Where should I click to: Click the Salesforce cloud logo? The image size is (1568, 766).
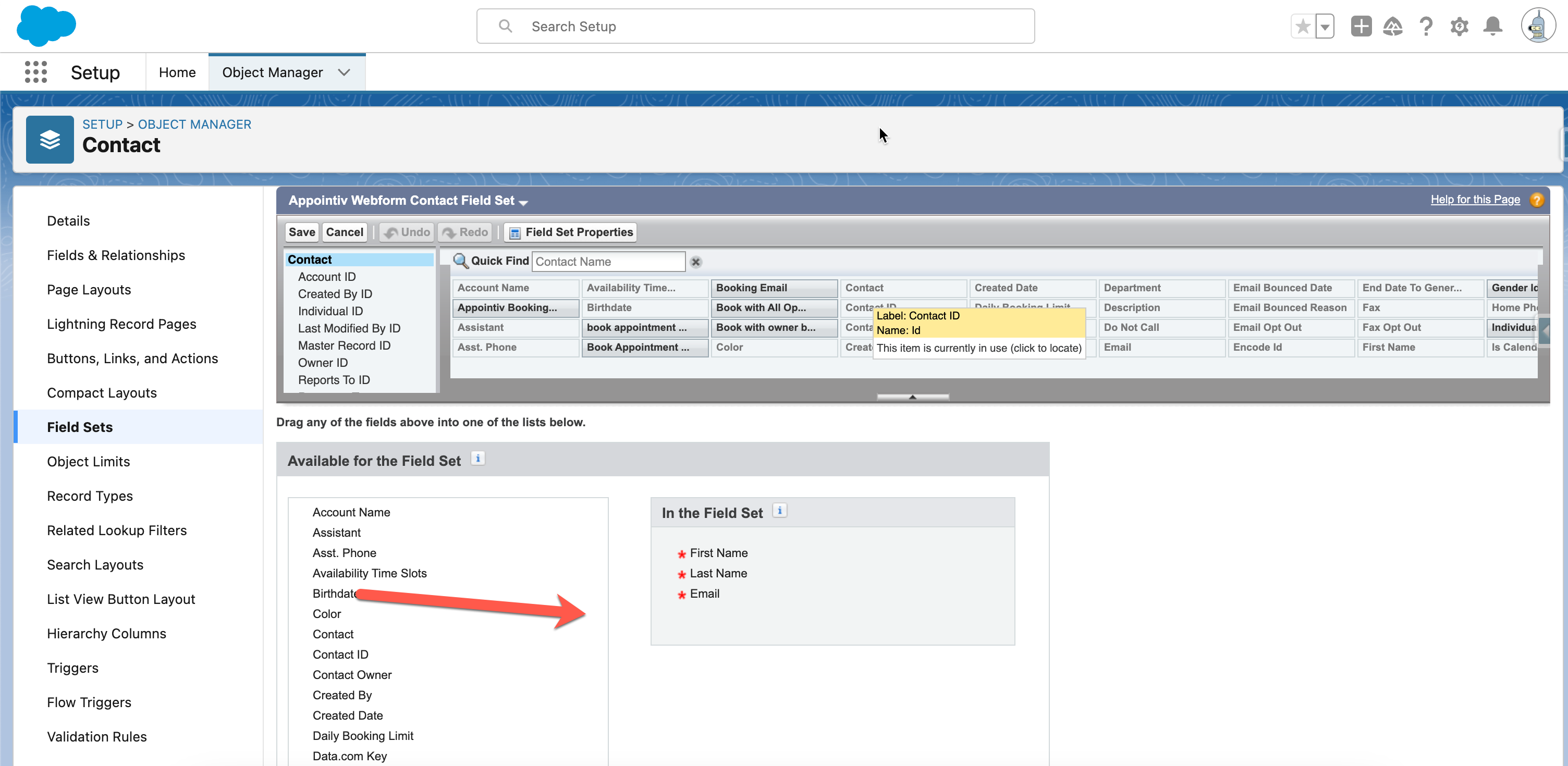click(46, 26)
